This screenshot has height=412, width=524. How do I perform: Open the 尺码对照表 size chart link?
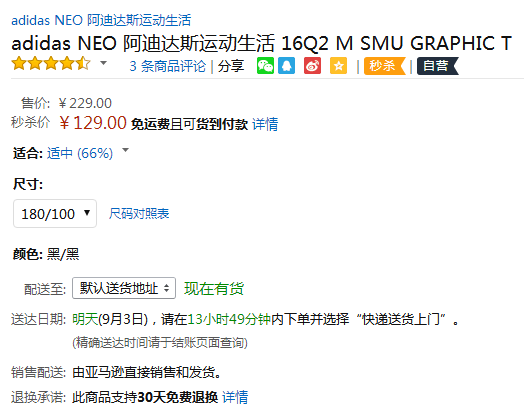coord(139,214)
